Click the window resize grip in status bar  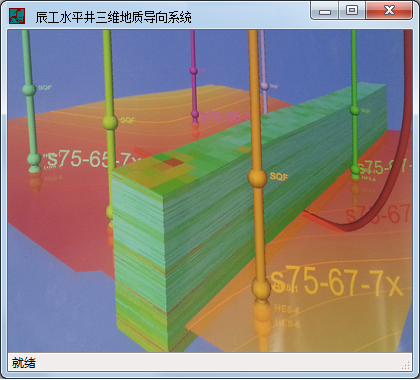[x=406, y=366]
